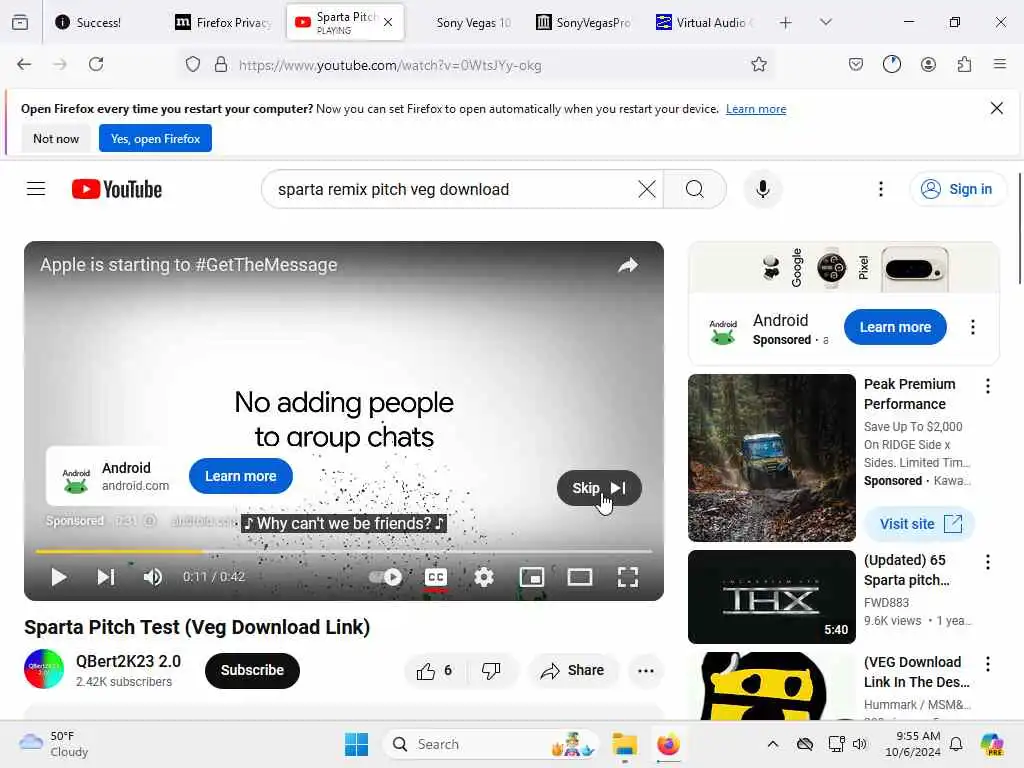1024x768 pixels.
Task: Open Firefox account icon
Action: pyautogui.click(x=928, y=64)
